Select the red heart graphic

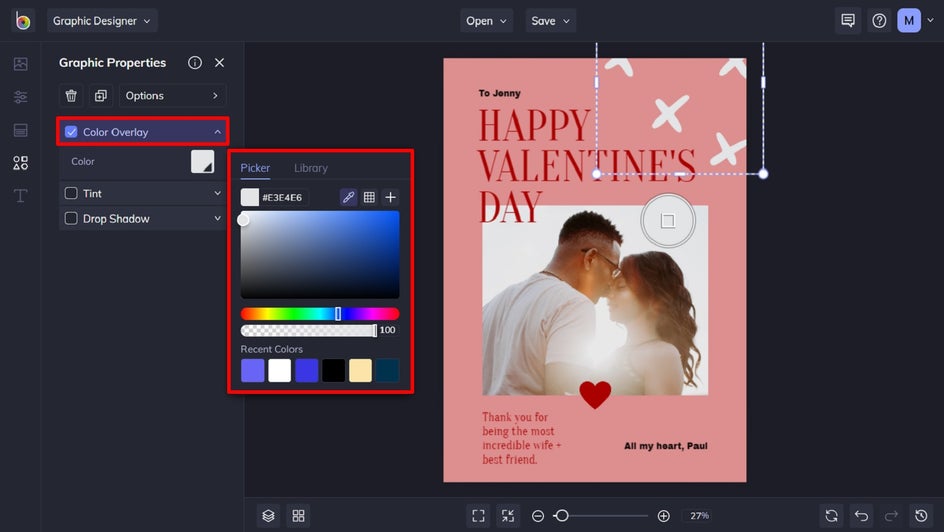(595, 395)
